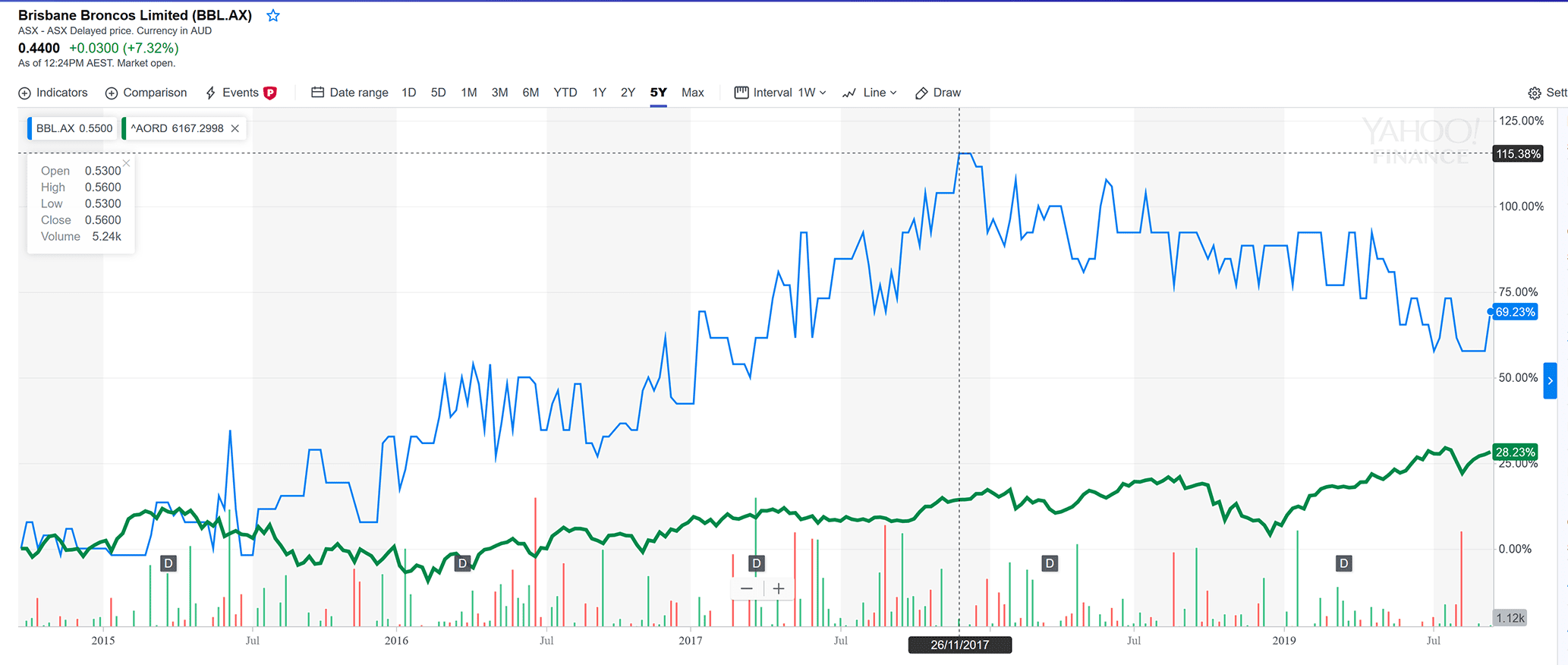Open the Date range picker
This screenshot has width=1568, height=665.
pyautogui.click(x=350, y=93)
